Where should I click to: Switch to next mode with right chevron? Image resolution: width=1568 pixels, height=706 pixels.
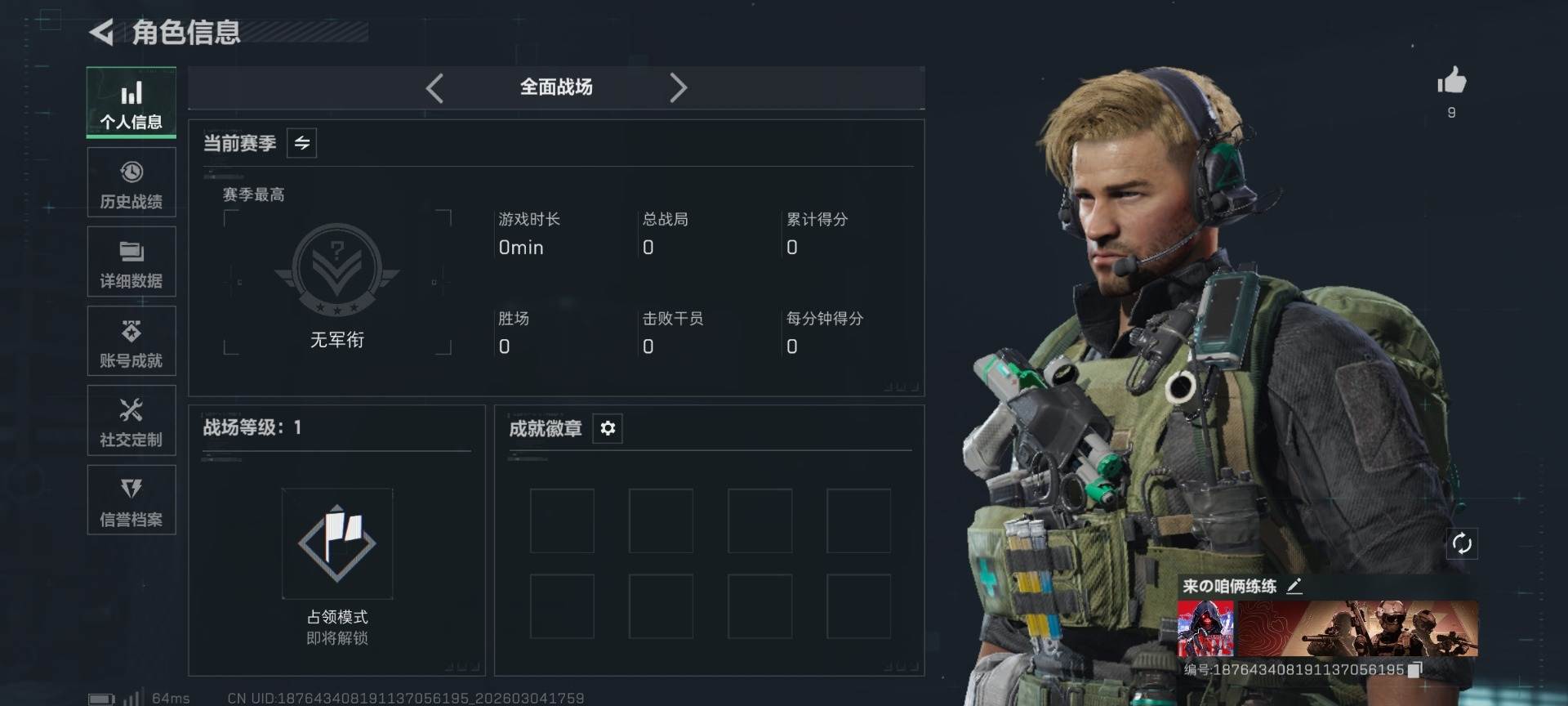coord(678,87)
